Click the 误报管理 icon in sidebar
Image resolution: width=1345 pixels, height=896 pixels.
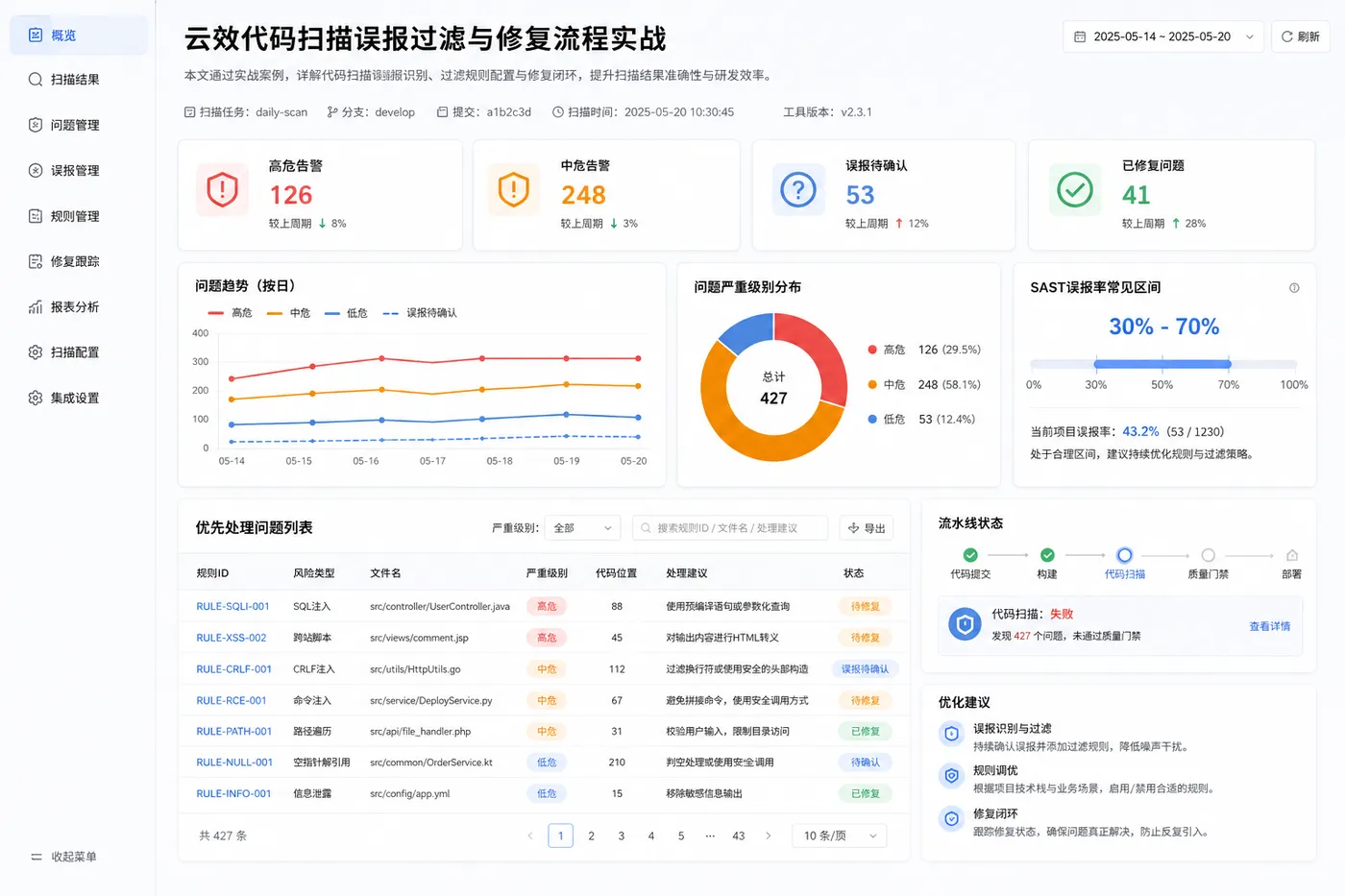36,170
